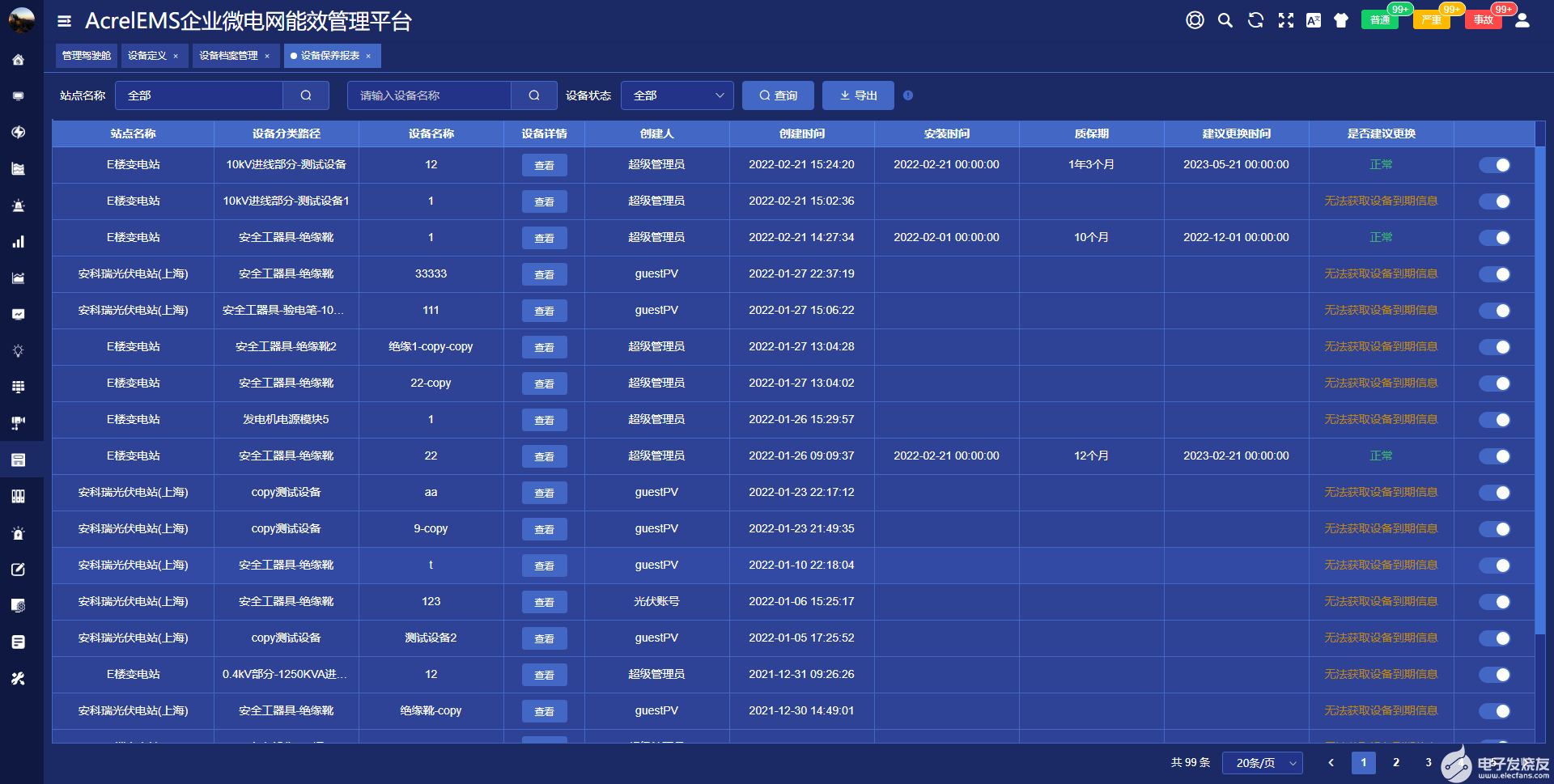Image resolution: width=1554 pixels, height=784 pixels.
Task: Open the bar chart sidebar icon
Action: [x=18, y=242]
